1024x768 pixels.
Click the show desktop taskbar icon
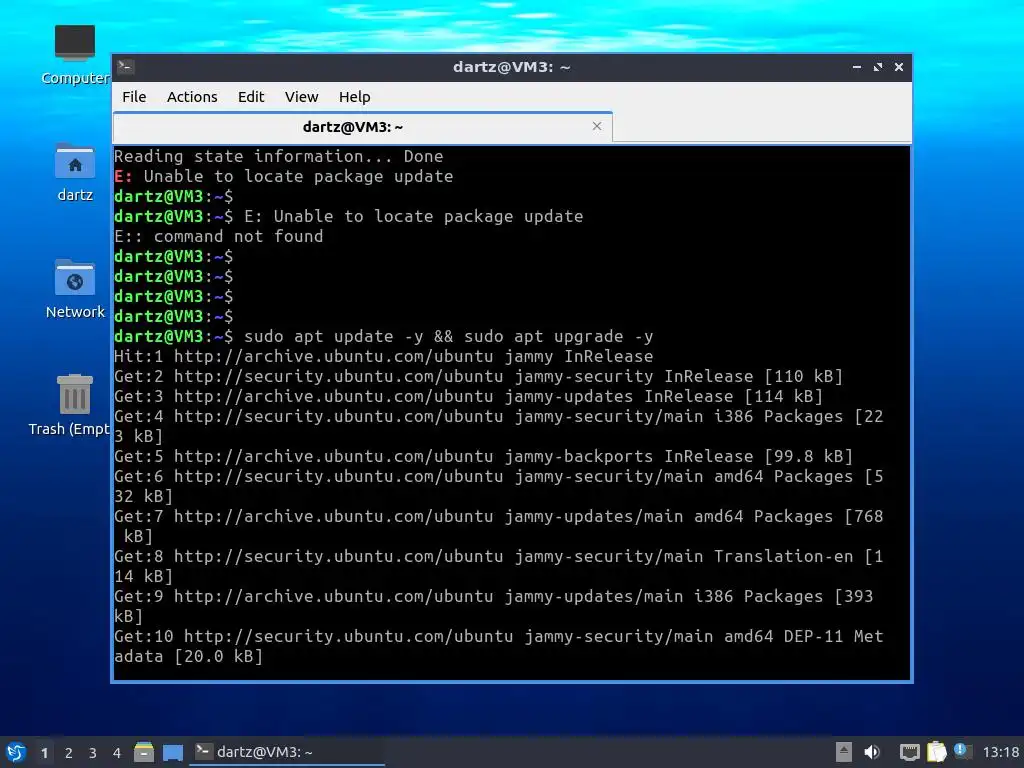(172, 753)
